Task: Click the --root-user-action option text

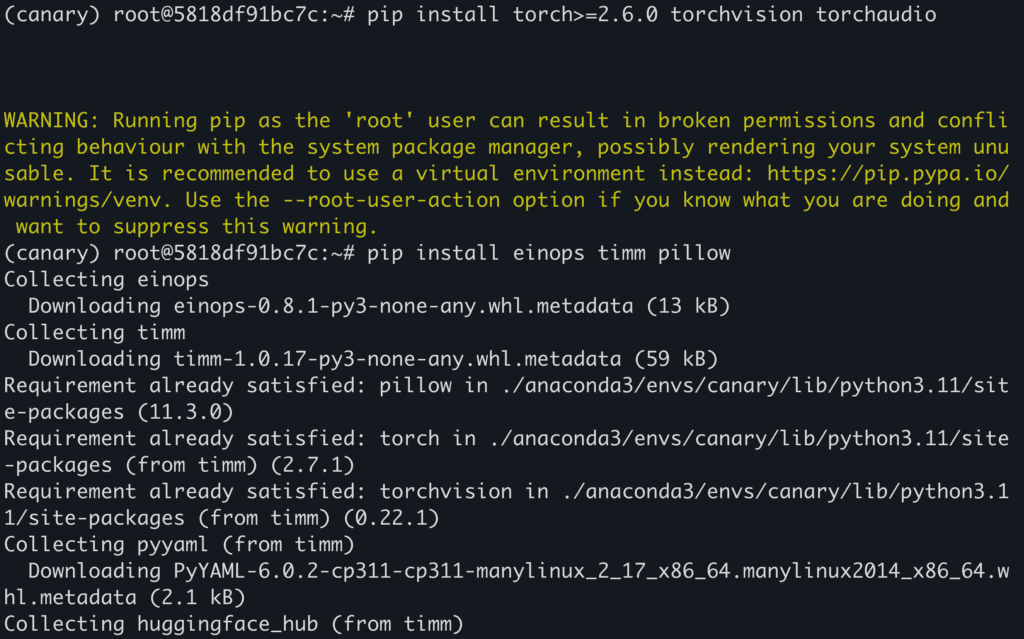Action: [x=392, y=200]
